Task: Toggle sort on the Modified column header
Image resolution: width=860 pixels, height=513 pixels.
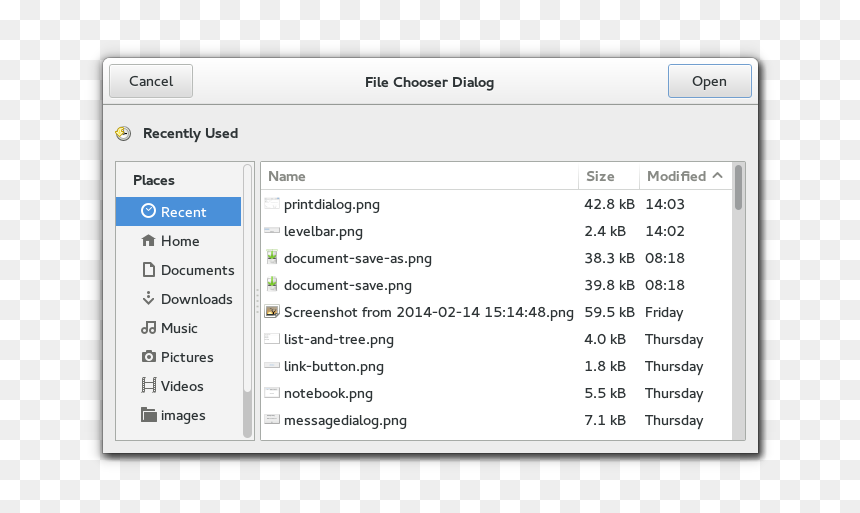Action: [x=686, y=176]
